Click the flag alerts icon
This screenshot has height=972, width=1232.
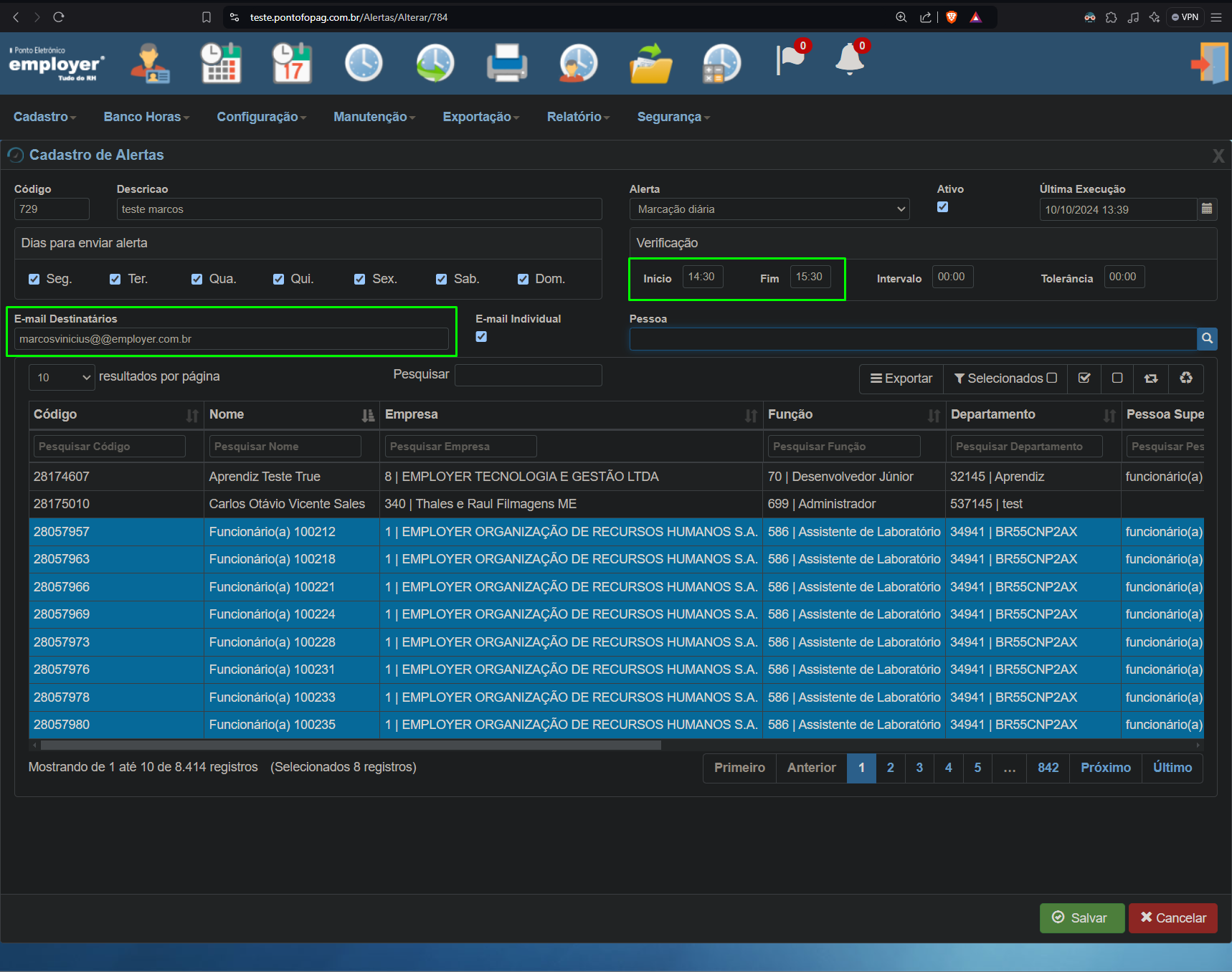[x=790, y=59]
